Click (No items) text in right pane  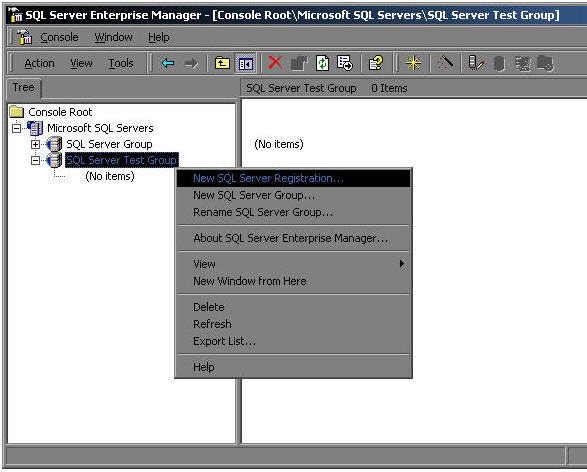279,144
